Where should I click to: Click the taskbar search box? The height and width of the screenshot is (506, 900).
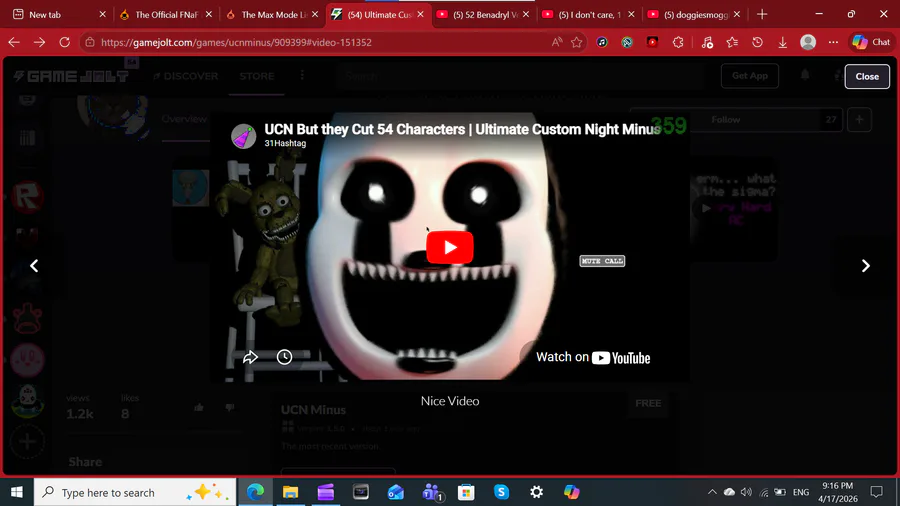pos(135,492)
